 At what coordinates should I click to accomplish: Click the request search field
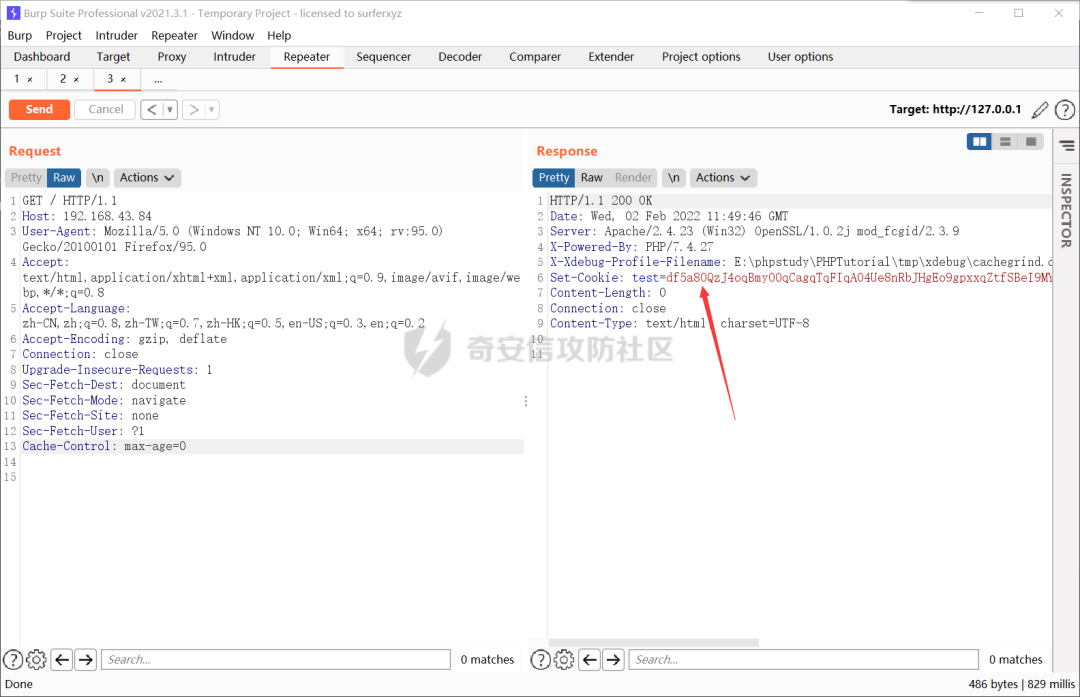pos(276,660)
